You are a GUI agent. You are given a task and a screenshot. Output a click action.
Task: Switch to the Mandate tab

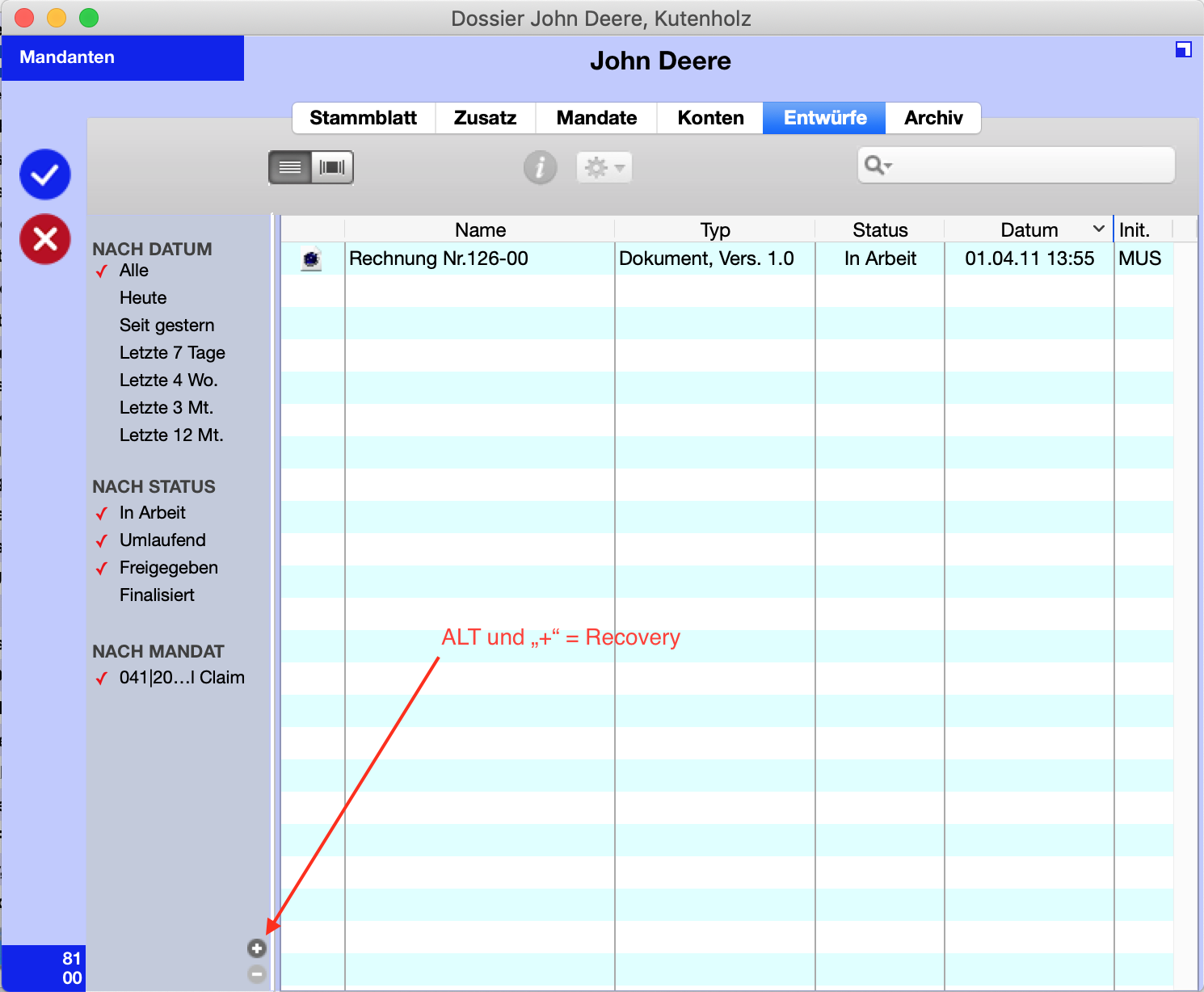coord(596,118)
